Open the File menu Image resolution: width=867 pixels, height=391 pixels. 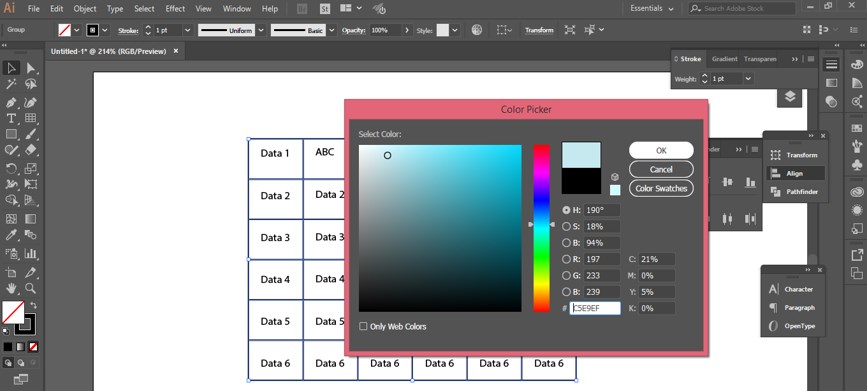click(x=33, y=9)
